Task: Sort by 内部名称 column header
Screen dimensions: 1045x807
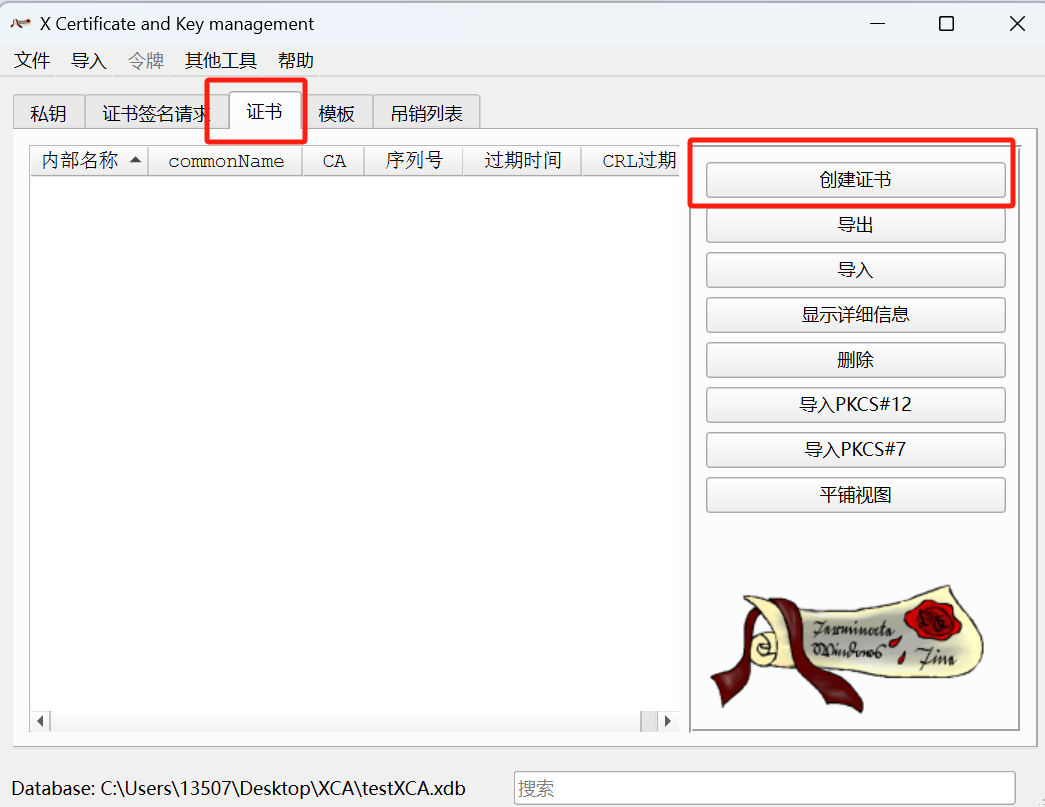Action: click(89, 161)
